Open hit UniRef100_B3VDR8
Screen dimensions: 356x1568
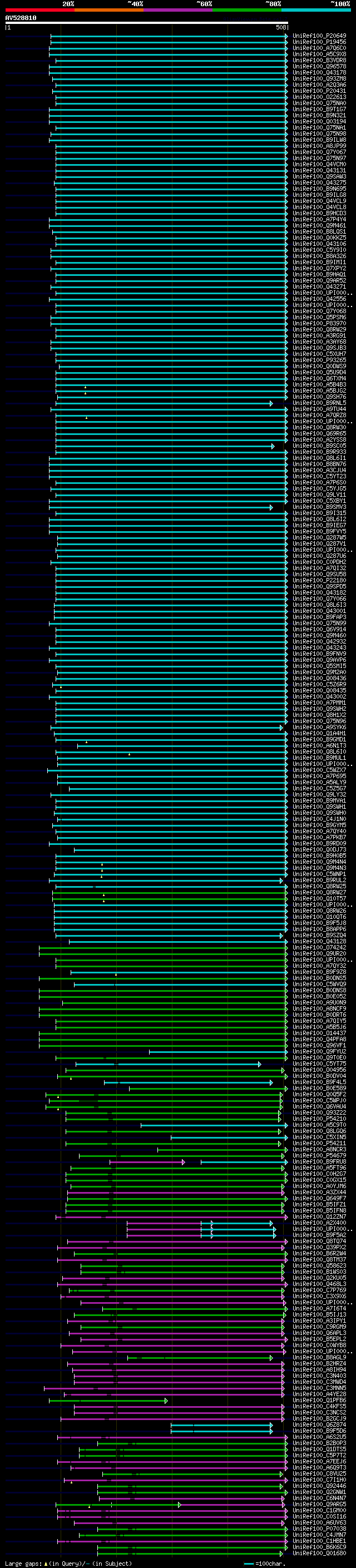pos(319,60)
